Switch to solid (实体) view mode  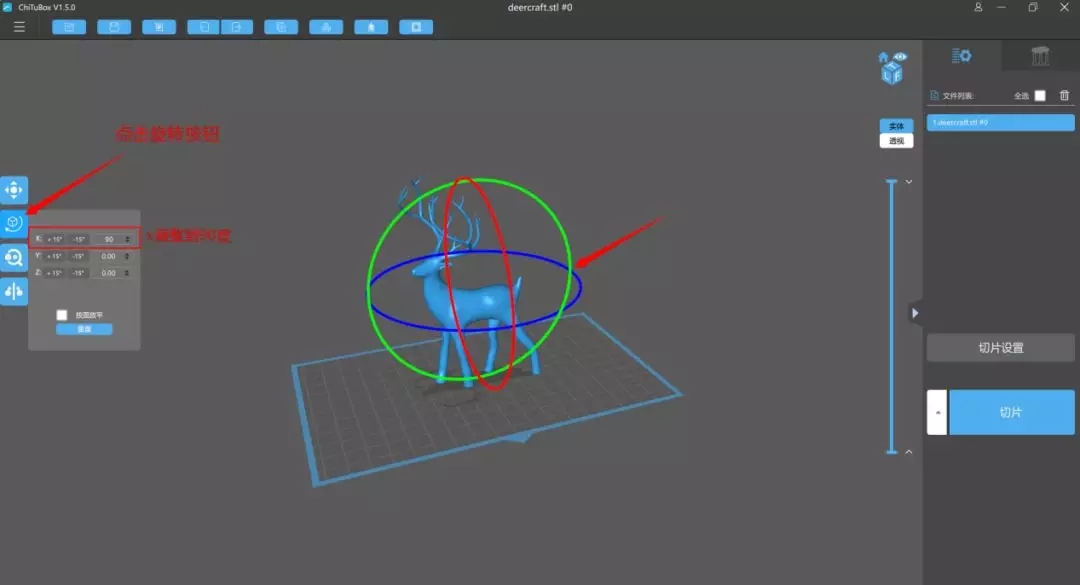pos(896,126)
